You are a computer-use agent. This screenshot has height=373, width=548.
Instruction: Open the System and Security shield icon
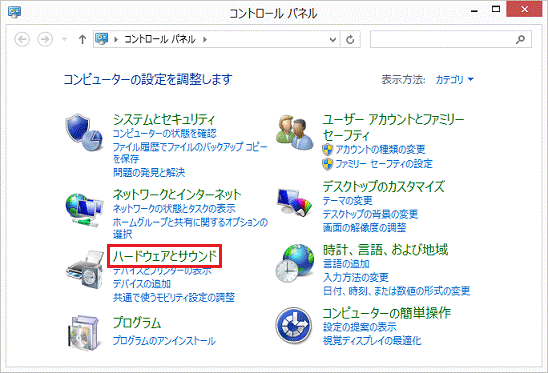(x=84, y=132)
